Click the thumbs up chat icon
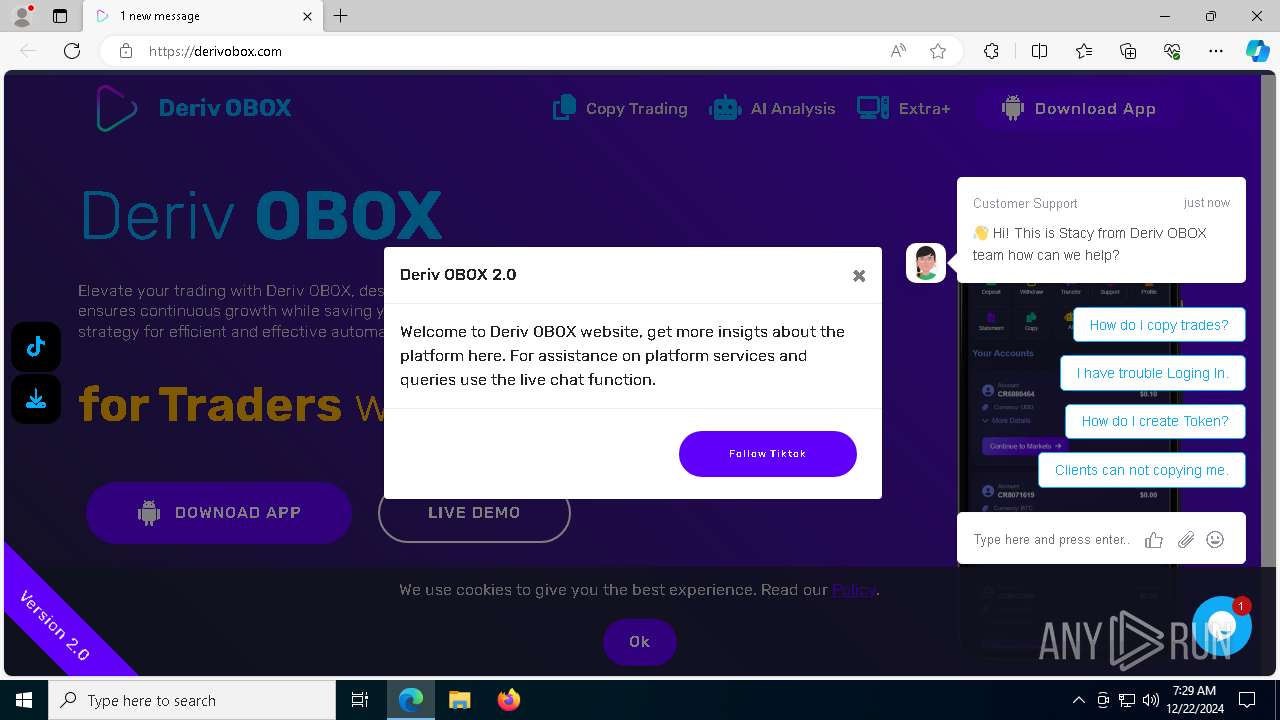The image size is (1280, 720). pyautogui.click(x=1154, y=540)
